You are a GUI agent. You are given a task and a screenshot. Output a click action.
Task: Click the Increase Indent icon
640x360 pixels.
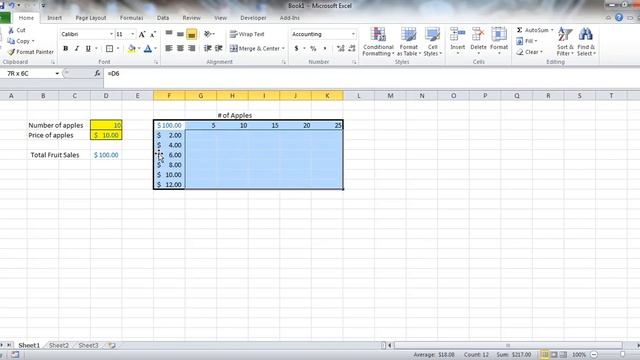point(219,48)
